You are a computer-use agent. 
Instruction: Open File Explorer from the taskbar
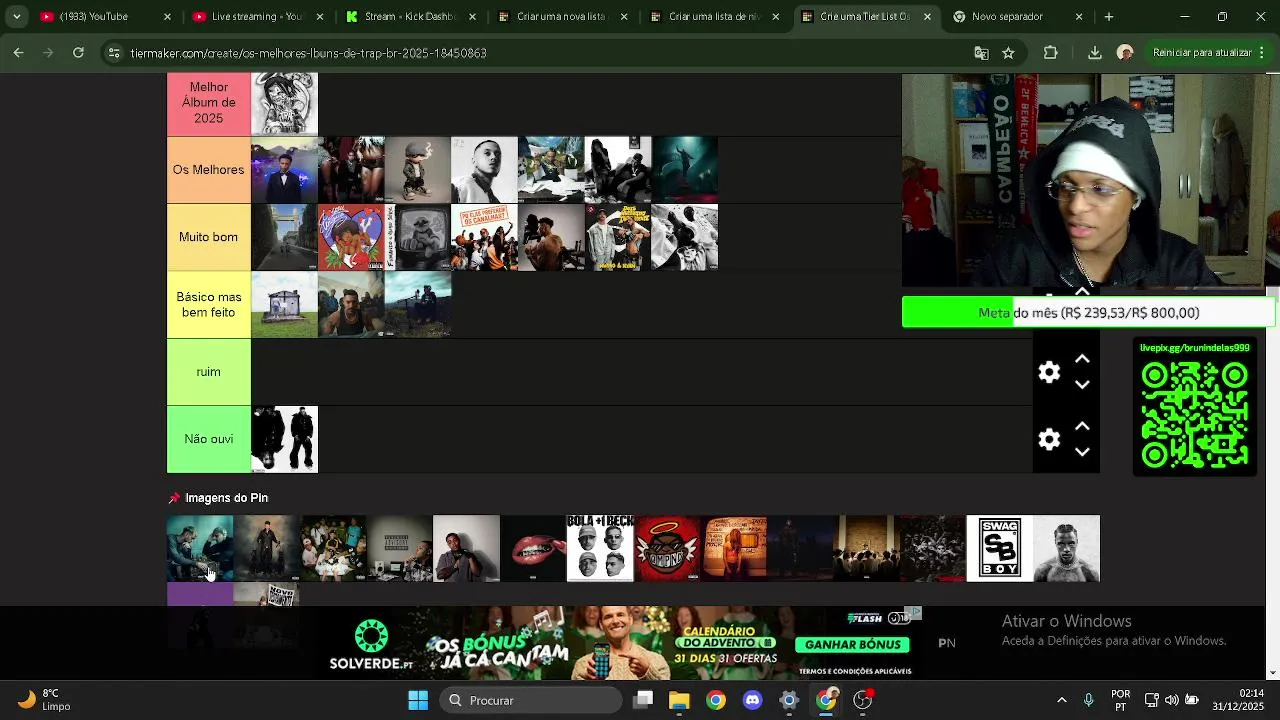click(x=679, y=700)
